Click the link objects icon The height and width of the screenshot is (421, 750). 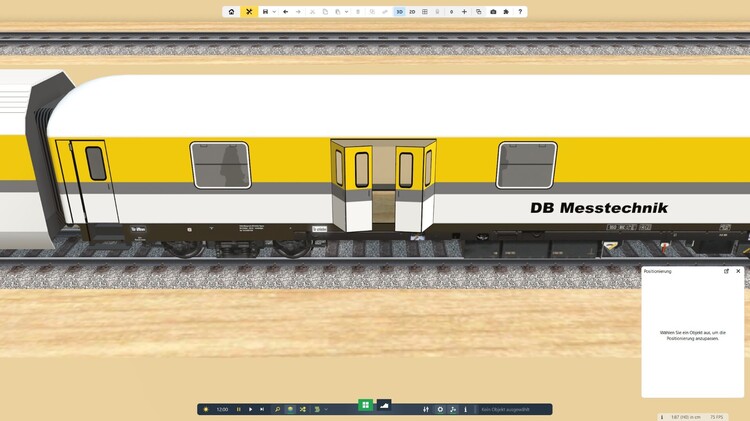click(385, 11)
